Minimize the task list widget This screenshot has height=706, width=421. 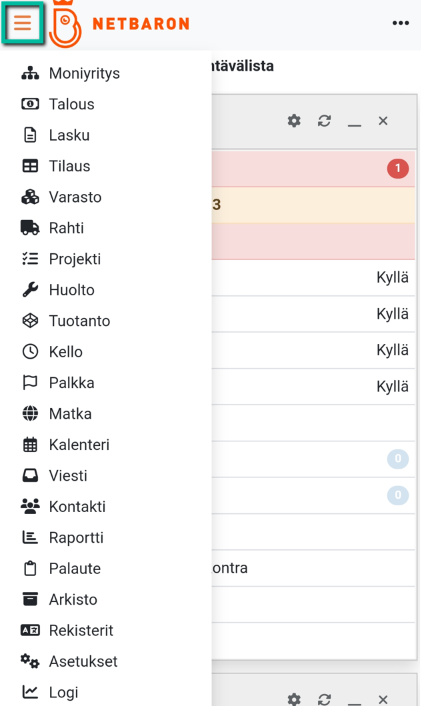pyautogui.click(x=354, y=122)
